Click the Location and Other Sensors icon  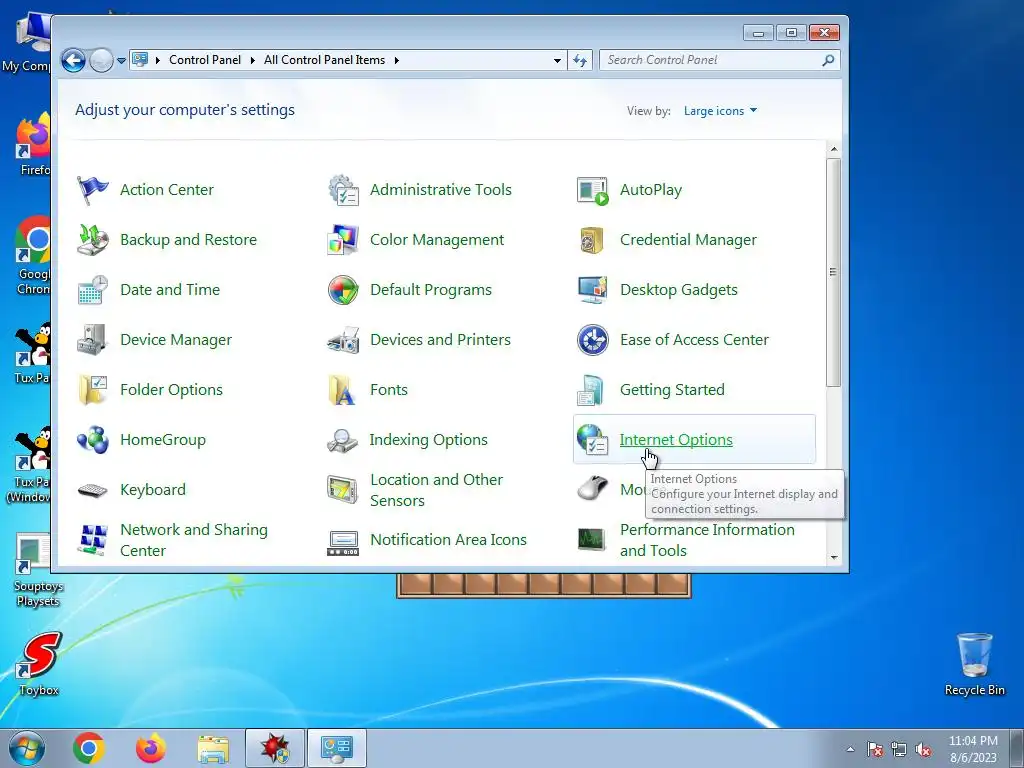(x=343, y=490)
